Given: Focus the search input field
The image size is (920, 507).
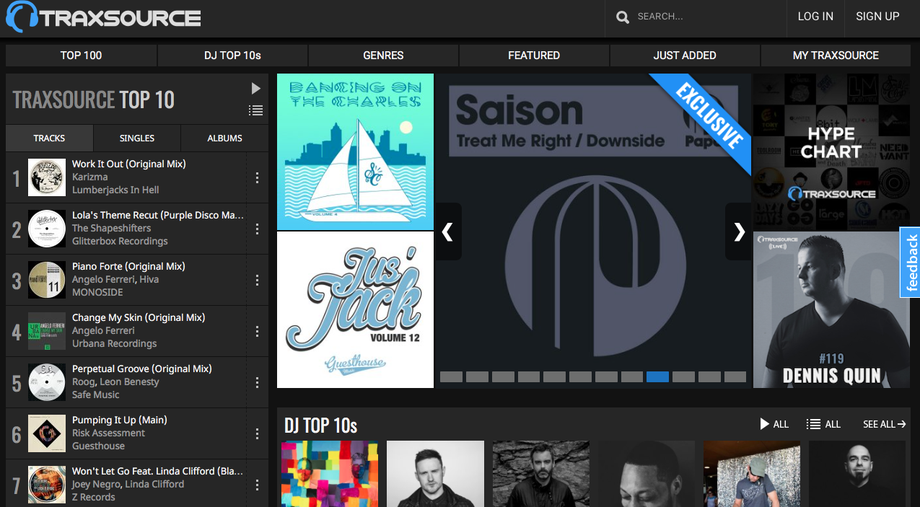Looking at the screenshot, I should [x=707, y=16].
